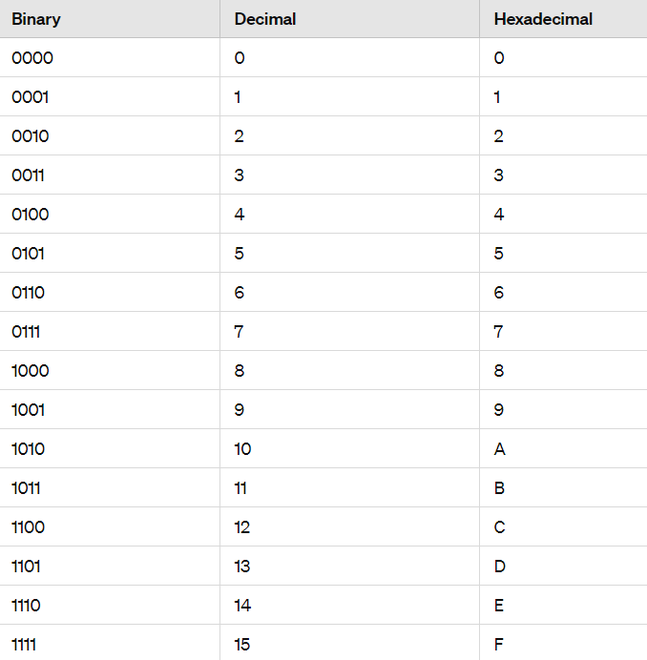Viewport: 647px width, 660px height.
Task: Click the Binary column header
Action: 36,19
